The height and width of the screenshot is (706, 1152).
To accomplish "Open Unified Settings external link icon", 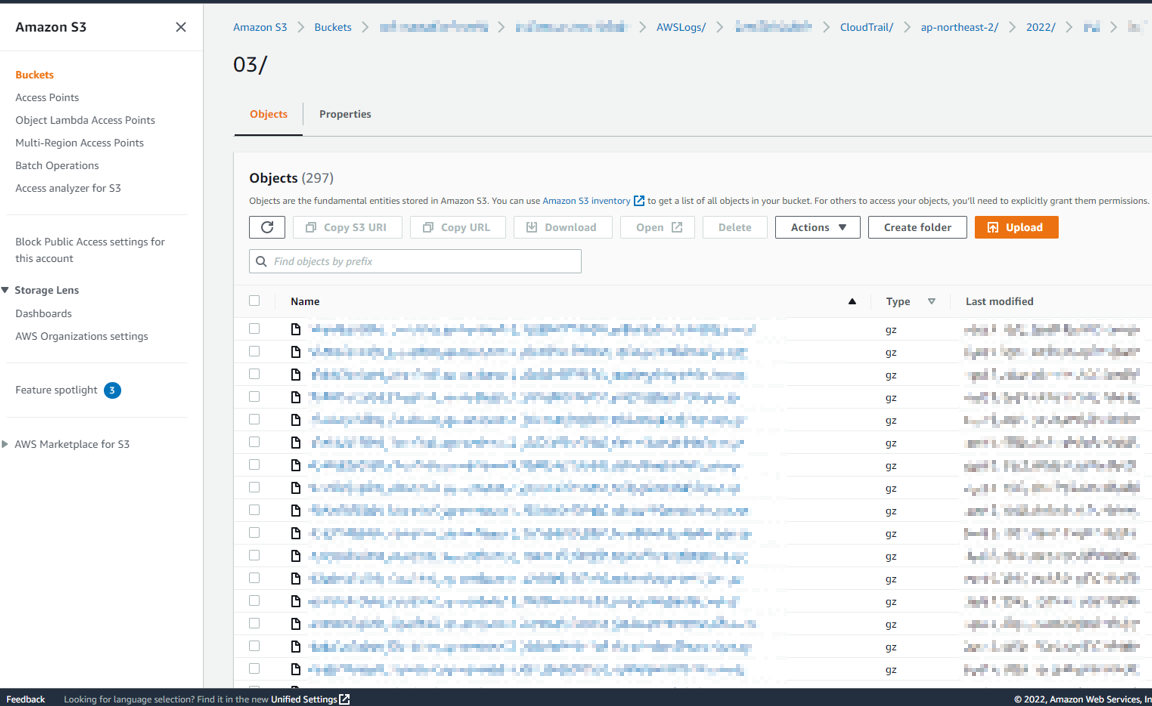I will click(345, 699).
